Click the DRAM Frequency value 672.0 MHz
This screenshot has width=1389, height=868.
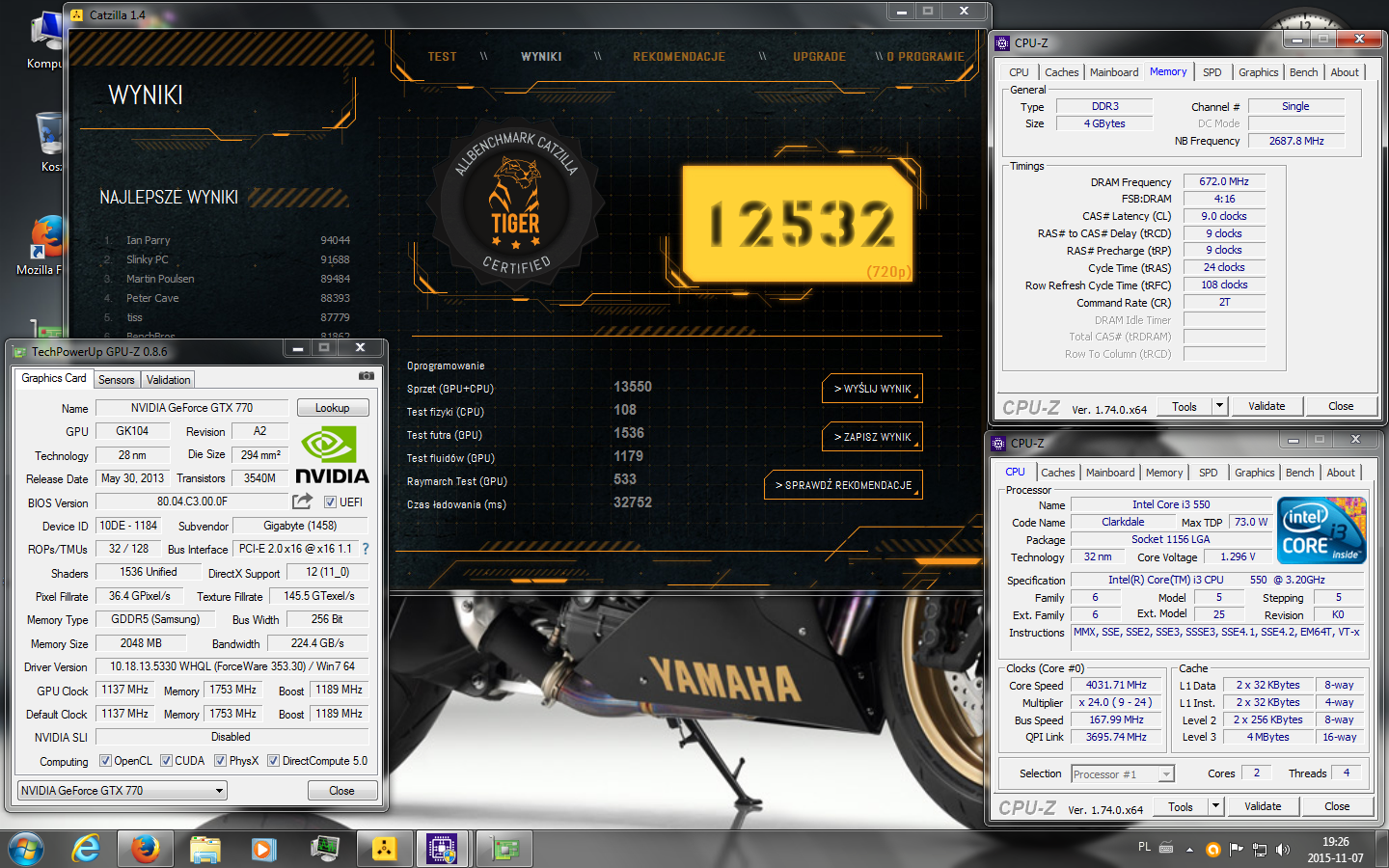(1224, 181)
